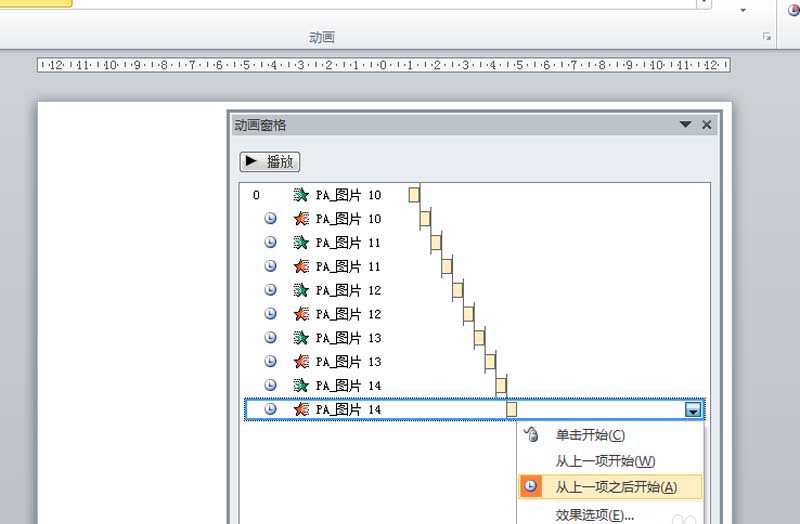Viewport: 800px width, 524px height.
Task: Click the red exit star of PA_图片 12
Action: (301, 314)
